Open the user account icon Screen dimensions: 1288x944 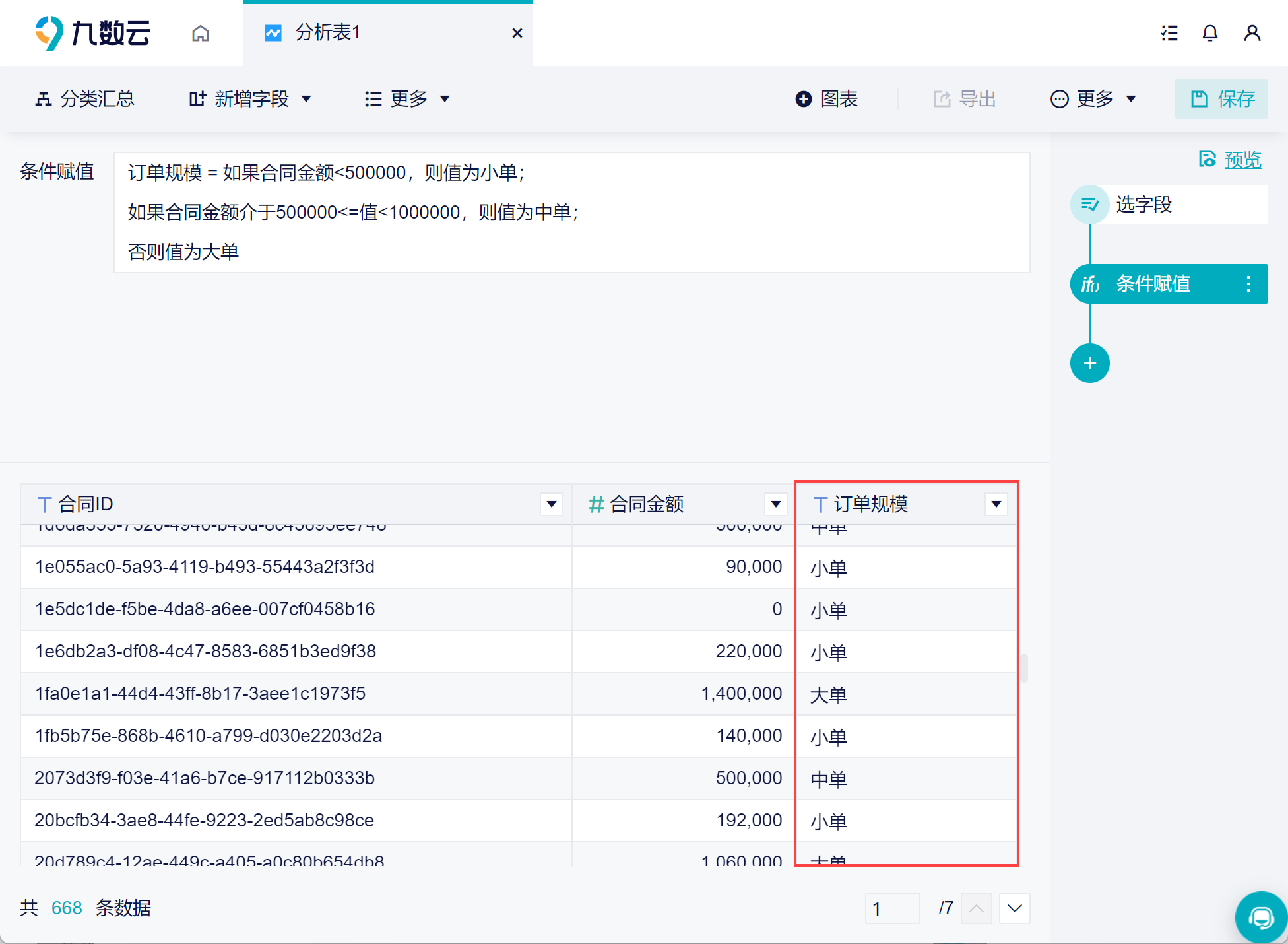click(x=1252, y=33)
